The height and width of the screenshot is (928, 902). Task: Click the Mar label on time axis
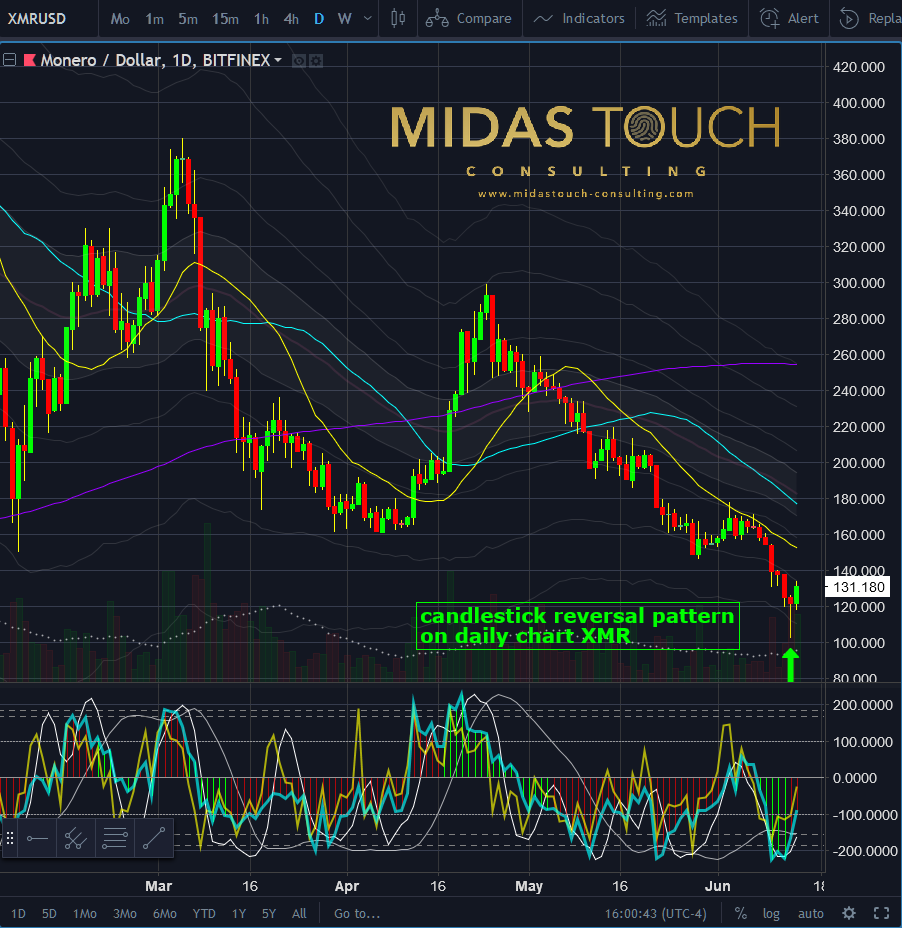click(x=158, y=886)
